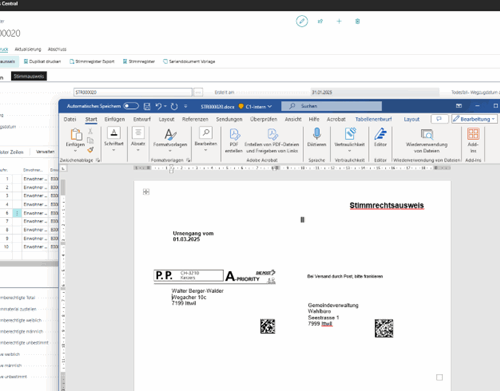This screenshot has width=500, height=391.
Task: Click the tab selector at ruler corner
Action: point(63,169)
